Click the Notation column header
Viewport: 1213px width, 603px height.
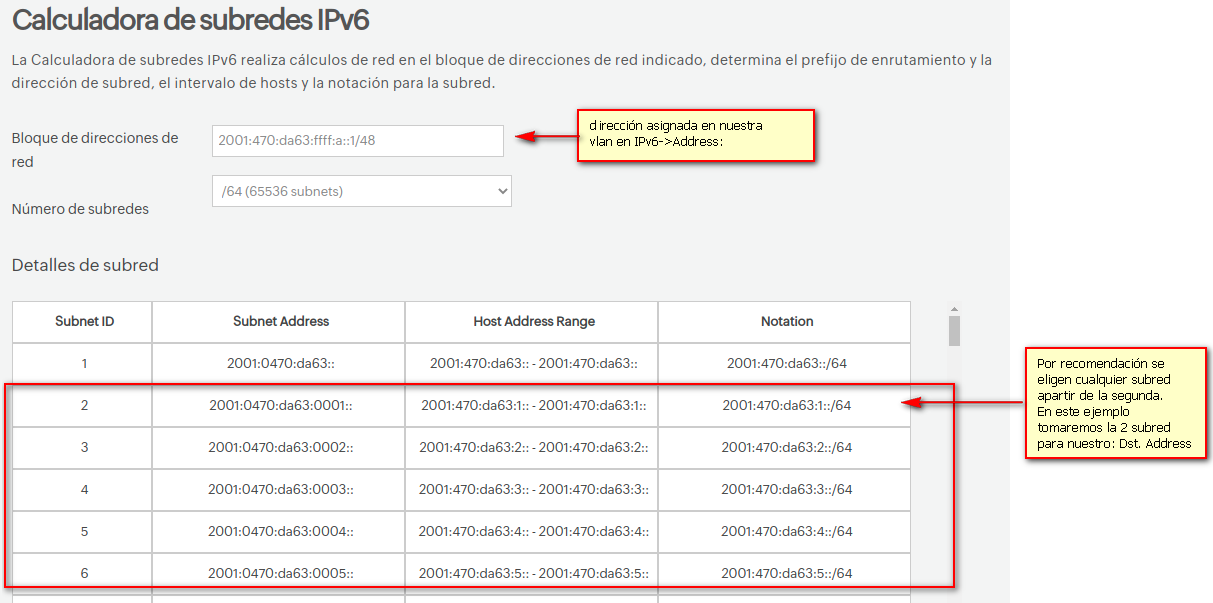click(786, 322)
